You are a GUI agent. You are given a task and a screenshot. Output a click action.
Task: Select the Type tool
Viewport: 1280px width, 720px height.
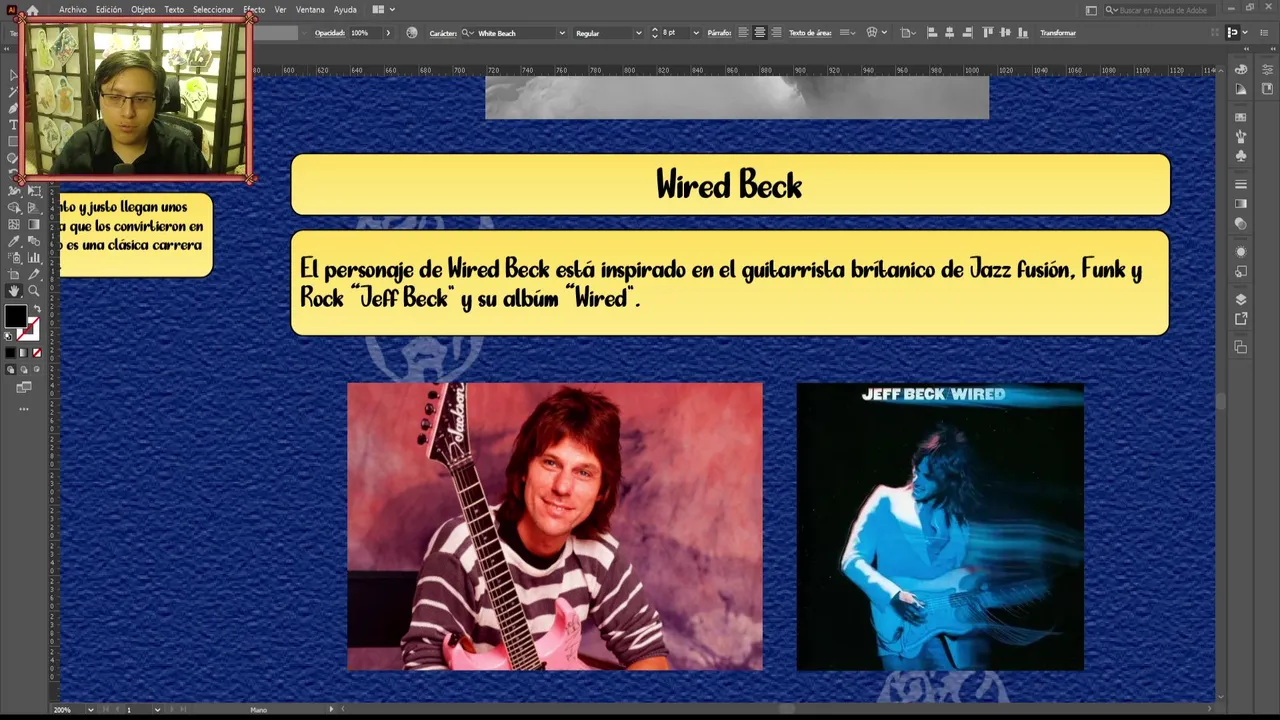14,125
